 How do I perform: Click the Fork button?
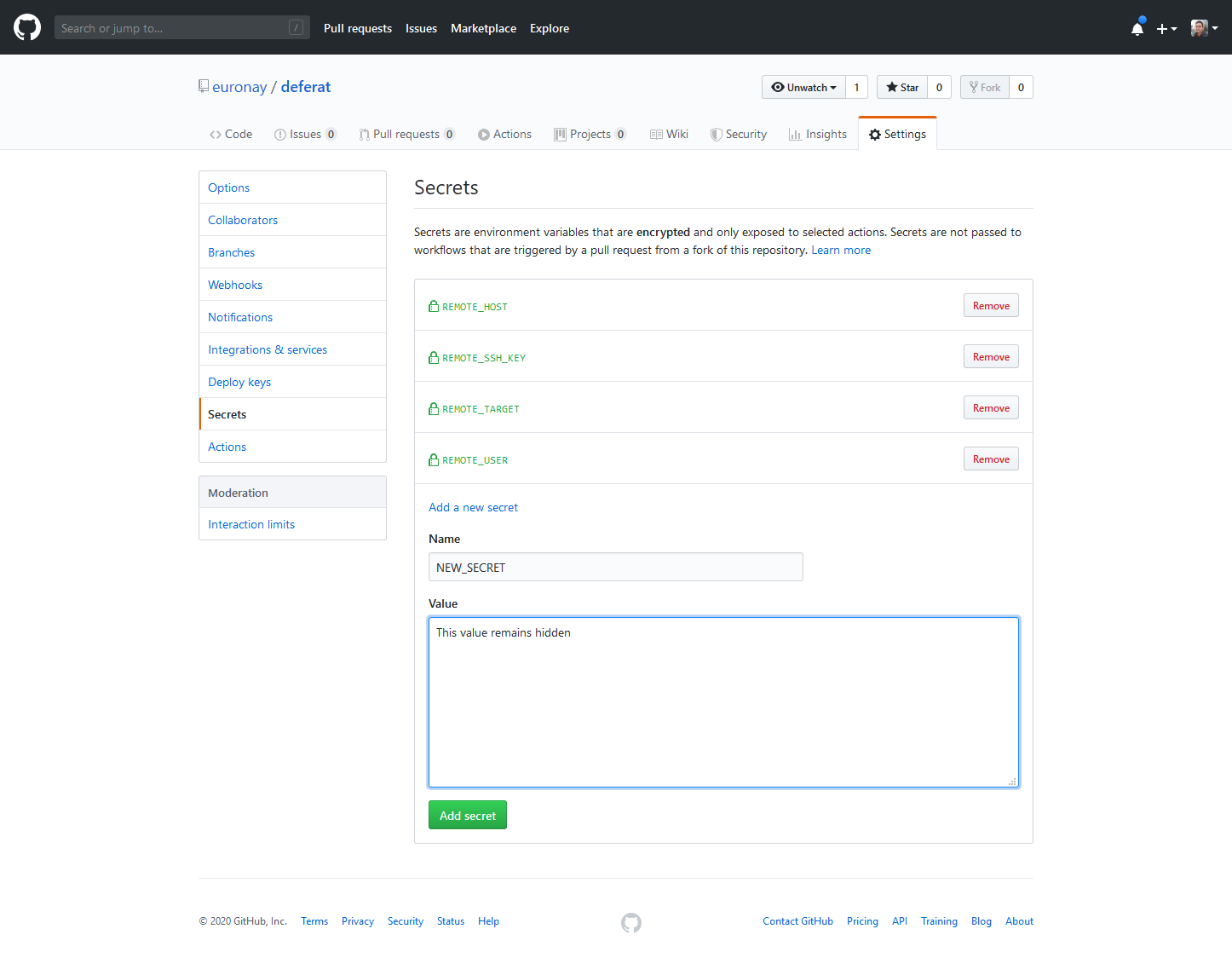click(985, 87)
